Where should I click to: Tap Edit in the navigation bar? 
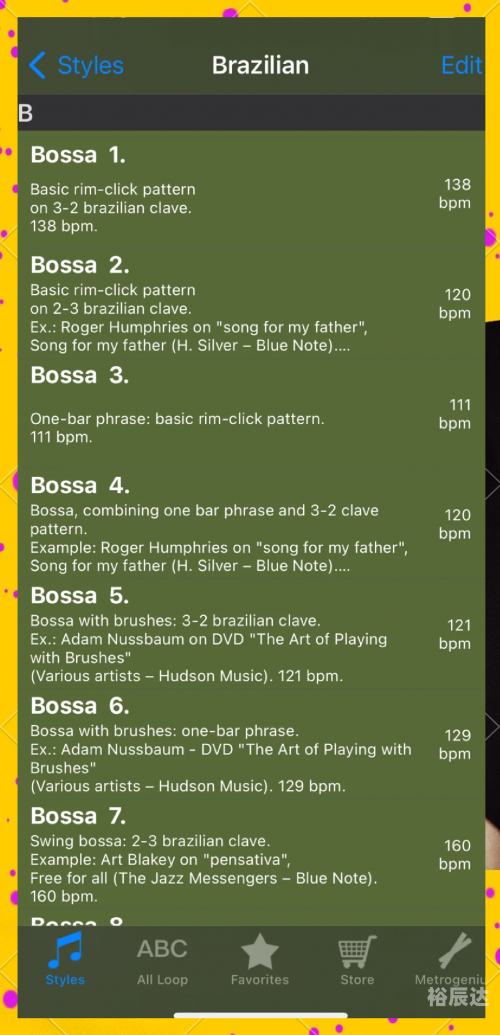[x=462, y=65]
